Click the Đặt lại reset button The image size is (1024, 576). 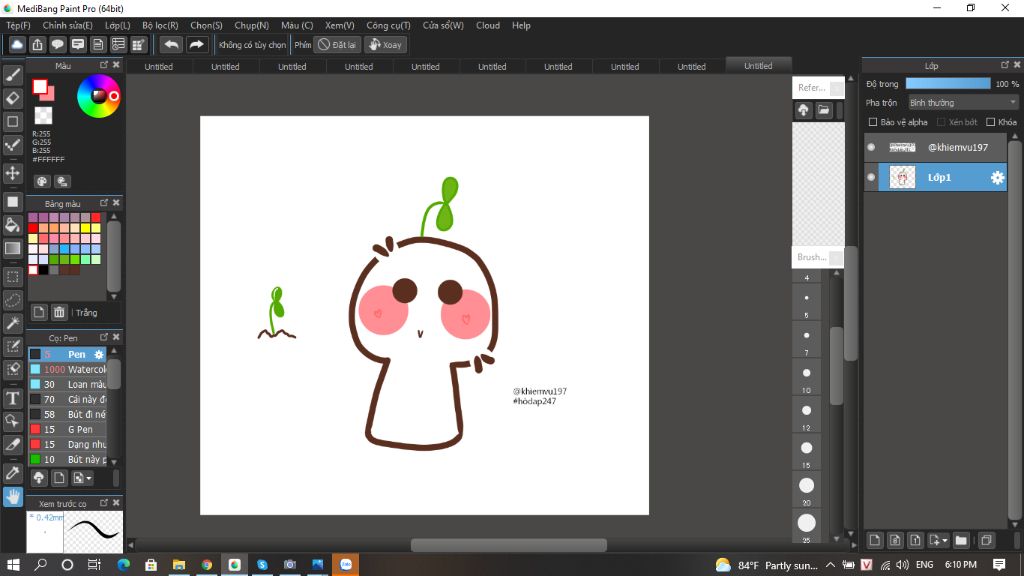tap(337, 44)
